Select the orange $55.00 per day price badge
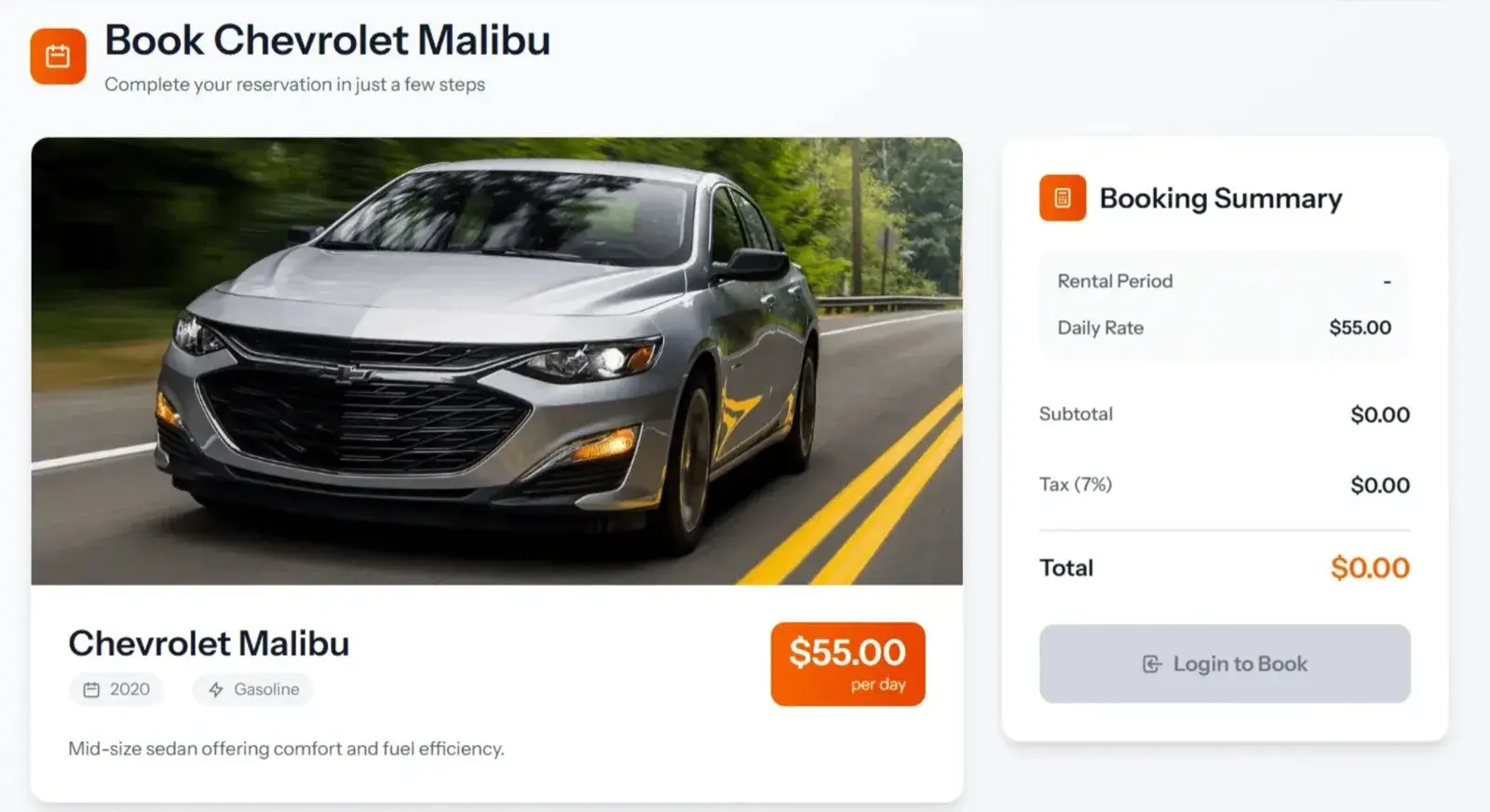 [847, 663]
